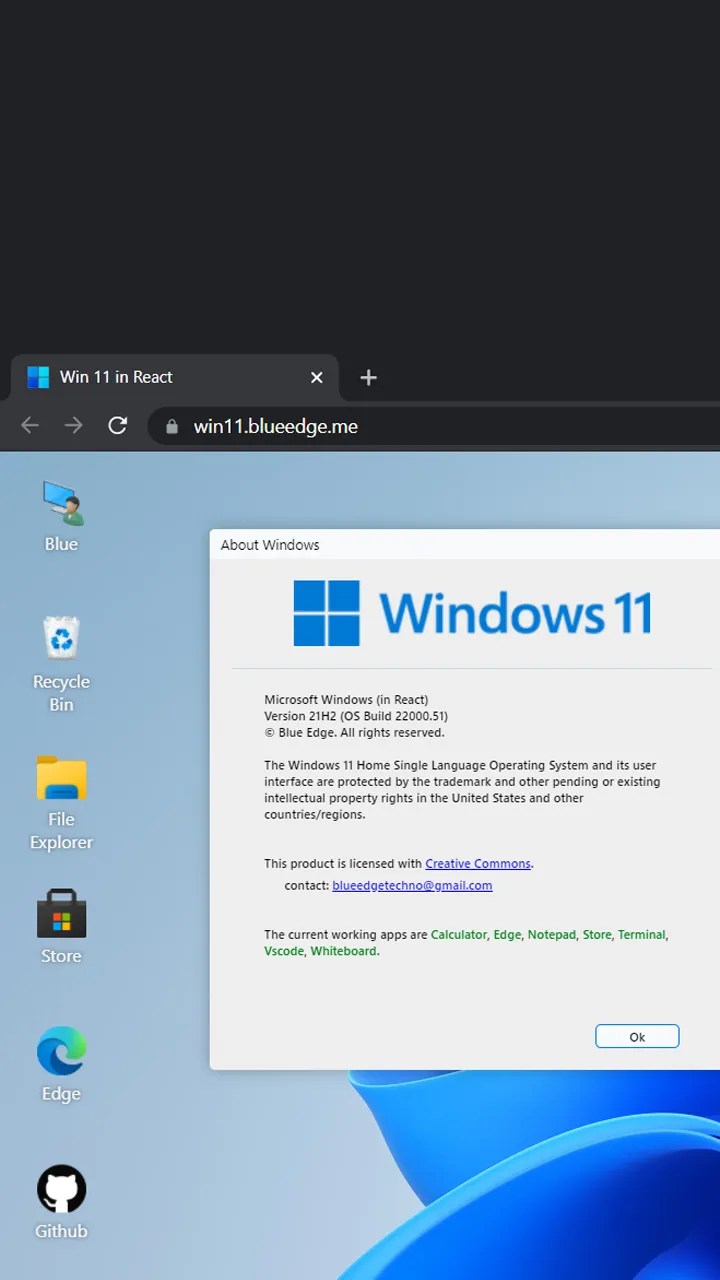Click the Blue Edge copyright line
720x1280 pixels.
tap(354, 733)
